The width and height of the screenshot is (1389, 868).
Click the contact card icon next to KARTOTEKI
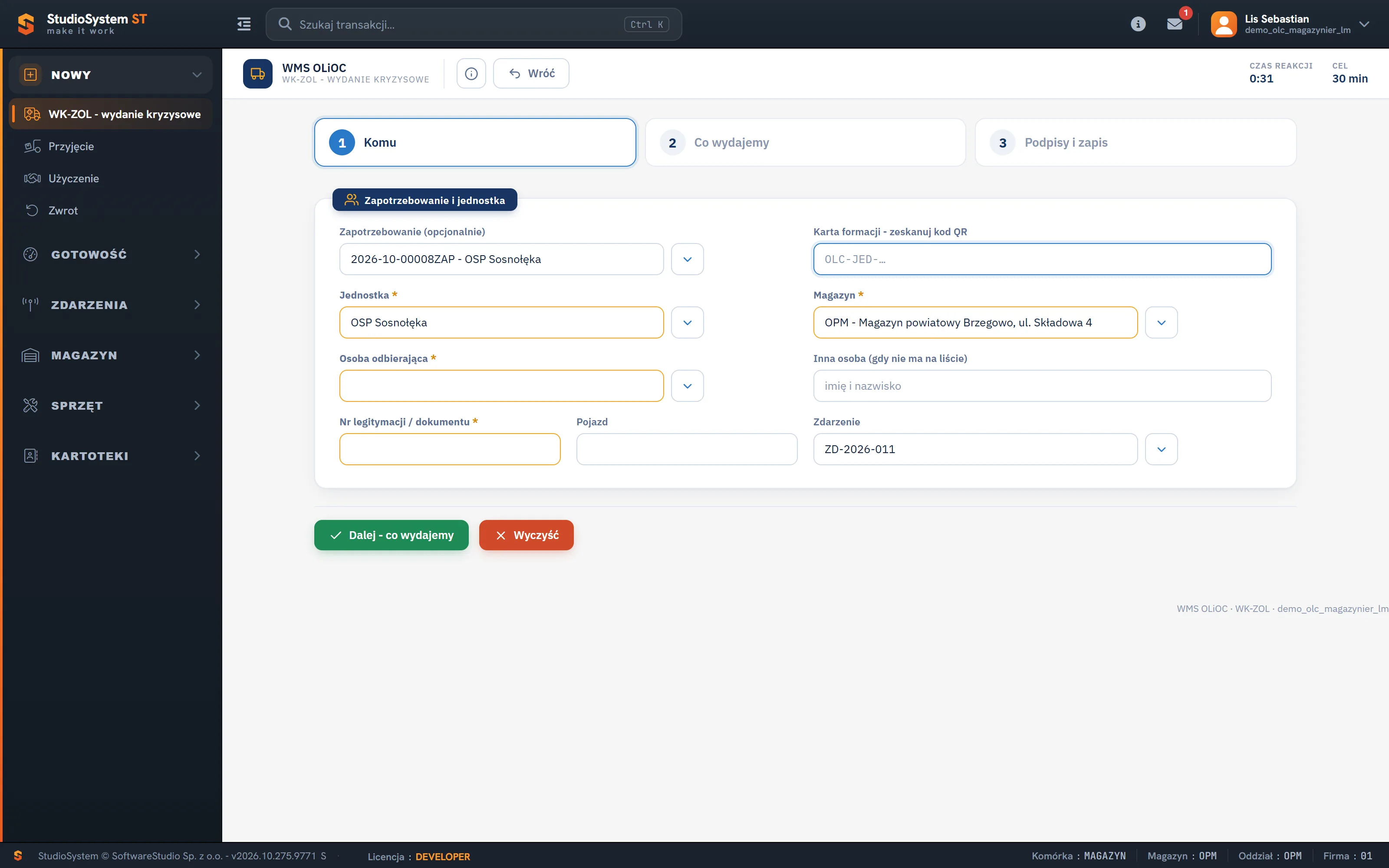click(30, 456)
